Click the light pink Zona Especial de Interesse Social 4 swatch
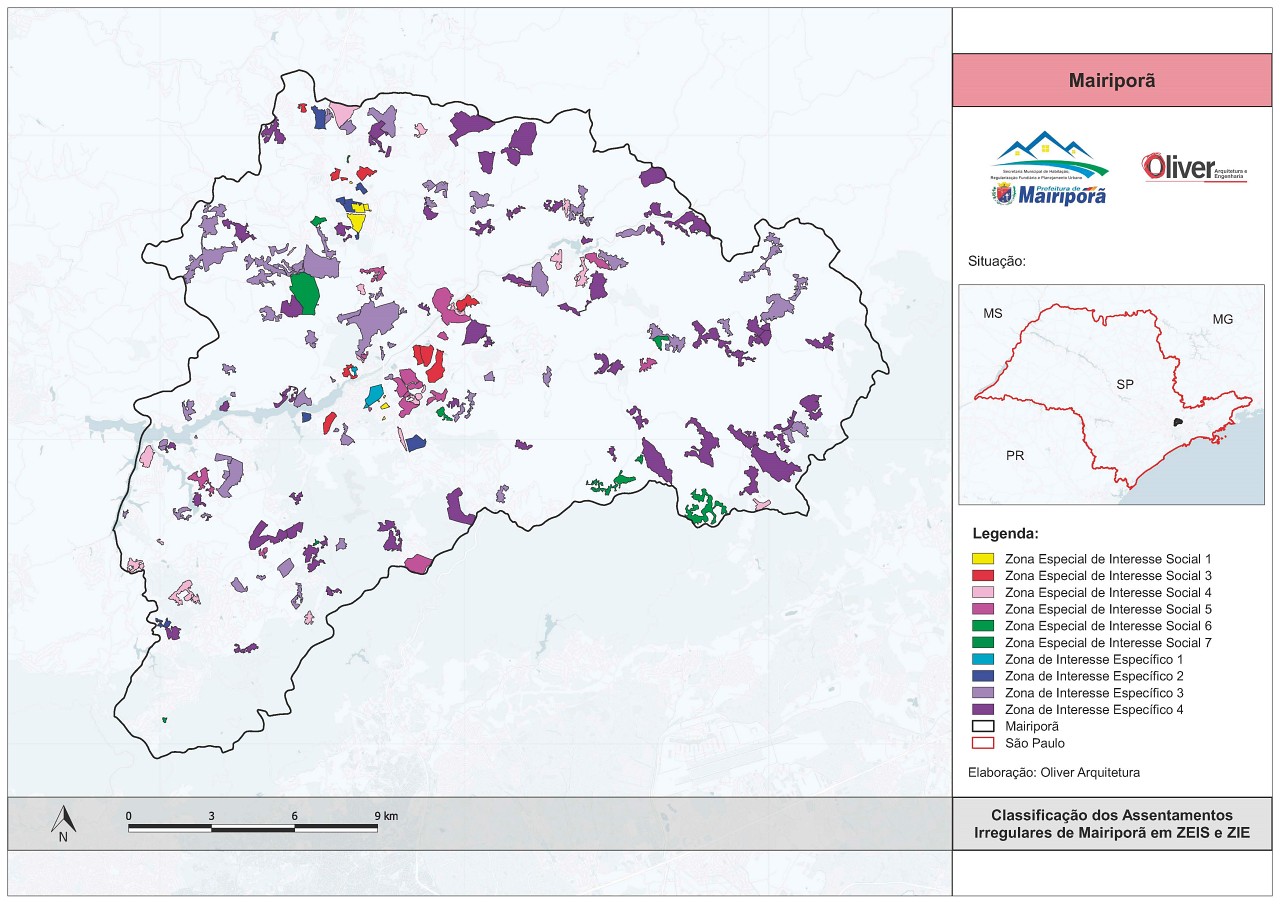Screen dimensions: 1280x904 pyautogui.click(x=983, y=592)
